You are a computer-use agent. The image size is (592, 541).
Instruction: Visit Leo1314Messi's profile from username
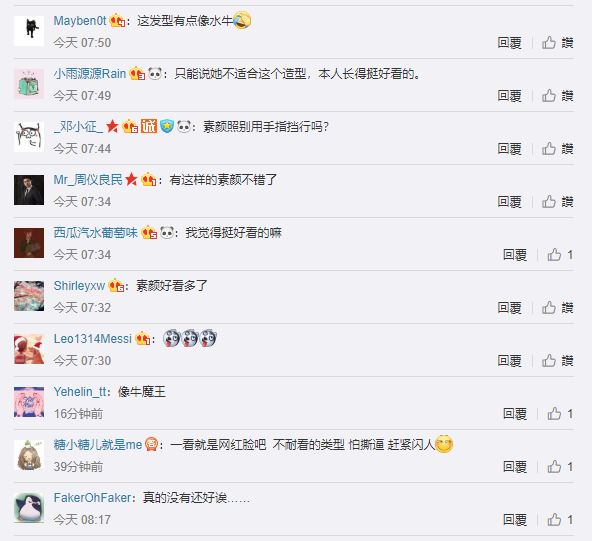(x=92, y=339)
